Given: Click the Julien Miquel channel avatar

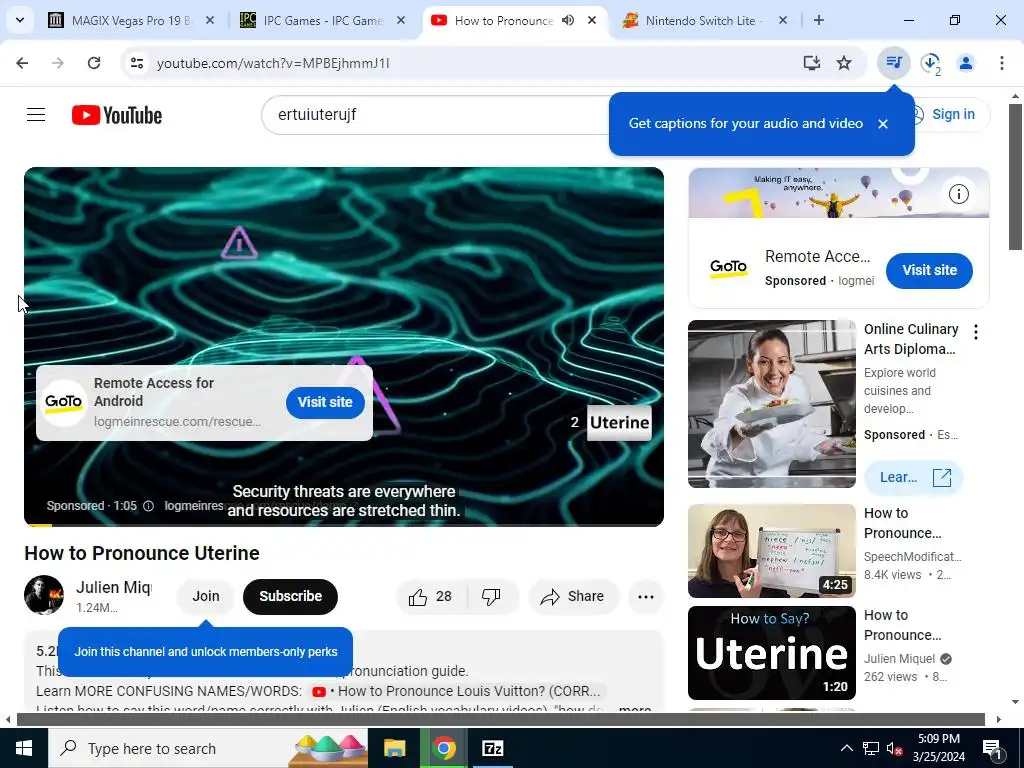Looking at the screenshot, I should (44, 595).
